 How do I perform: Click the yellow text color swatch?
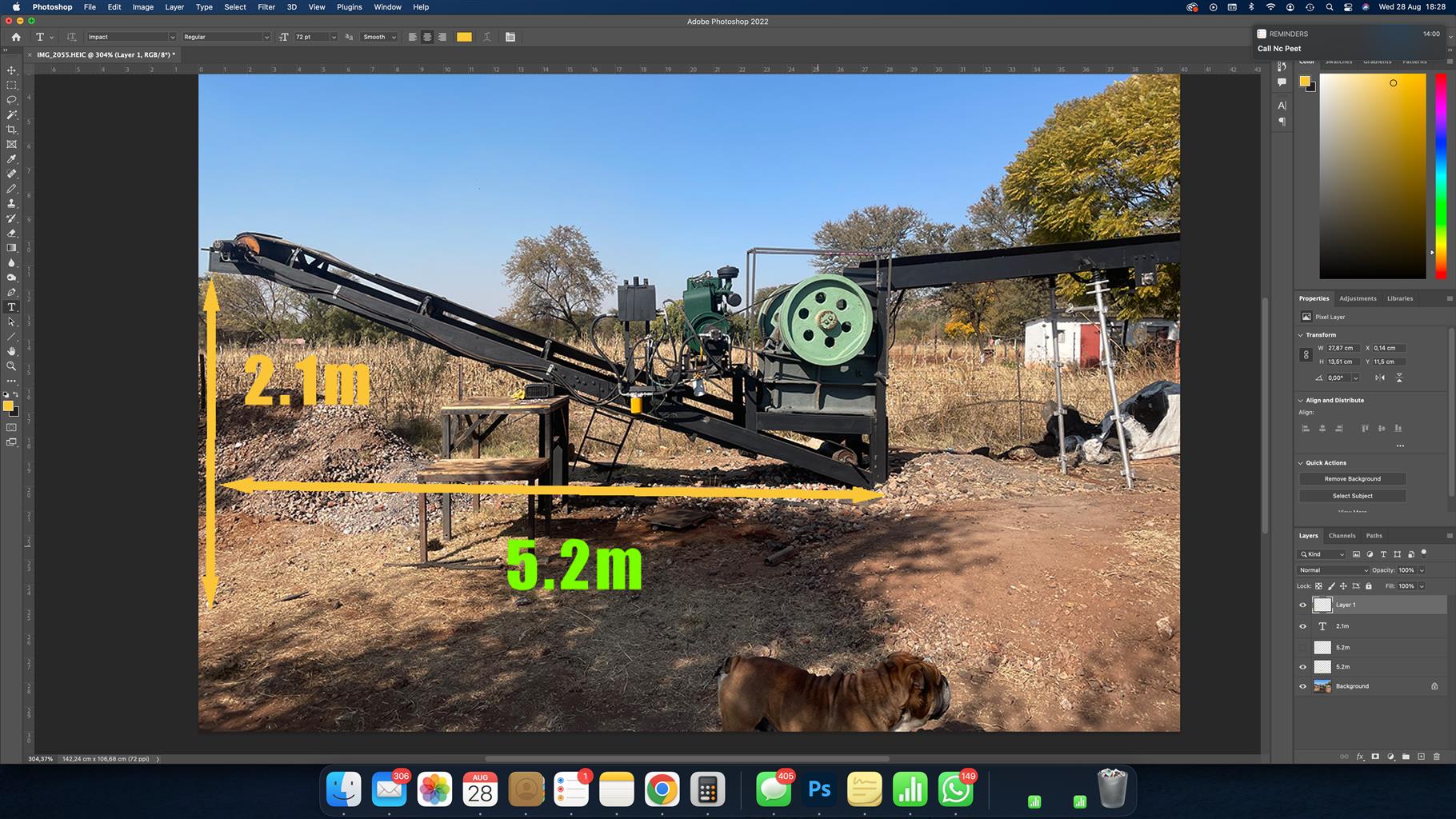(464, 37)
